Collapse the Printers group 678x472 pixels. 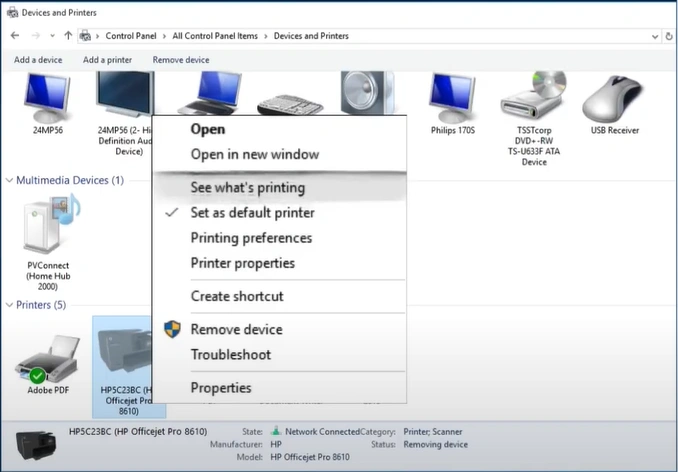[10, 305]
